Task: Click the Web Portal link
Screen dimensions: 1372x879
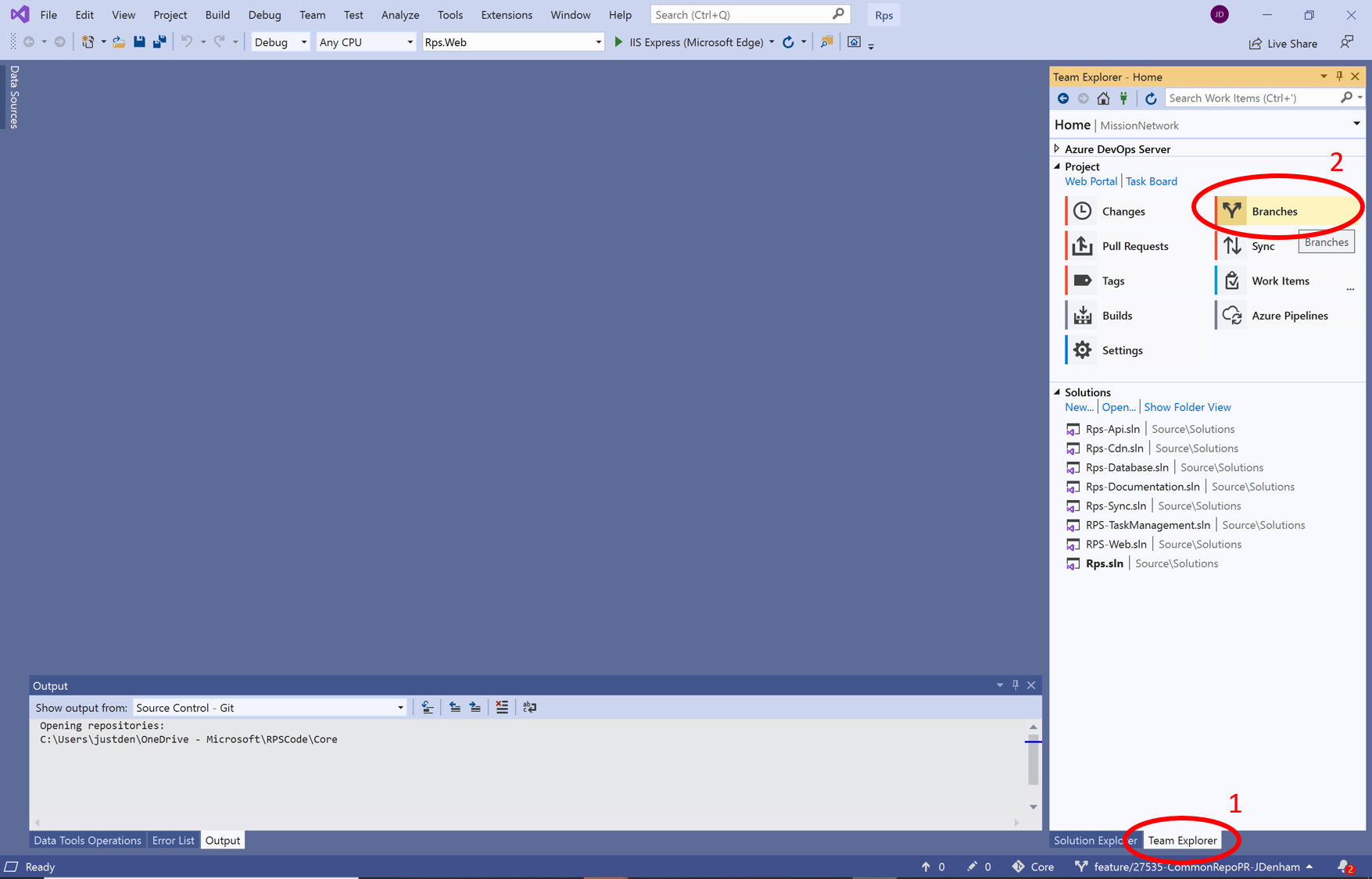Action: [1091, 181]
